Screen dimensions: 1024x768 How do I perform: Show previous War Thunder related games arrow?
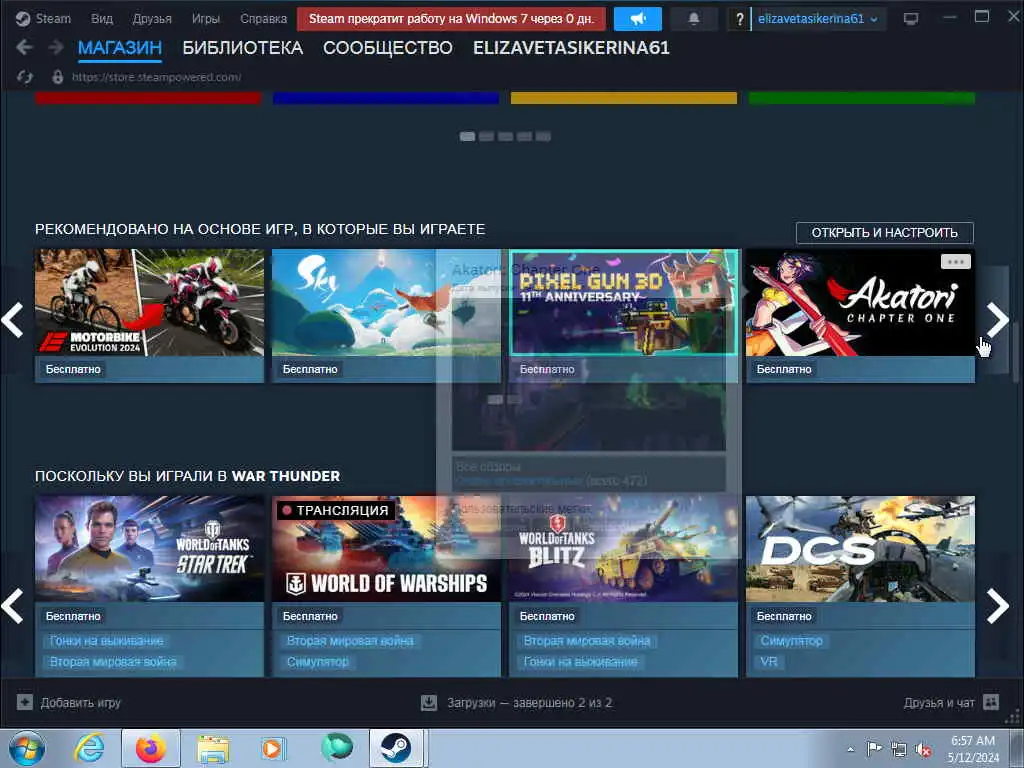[x=12, y=606]
